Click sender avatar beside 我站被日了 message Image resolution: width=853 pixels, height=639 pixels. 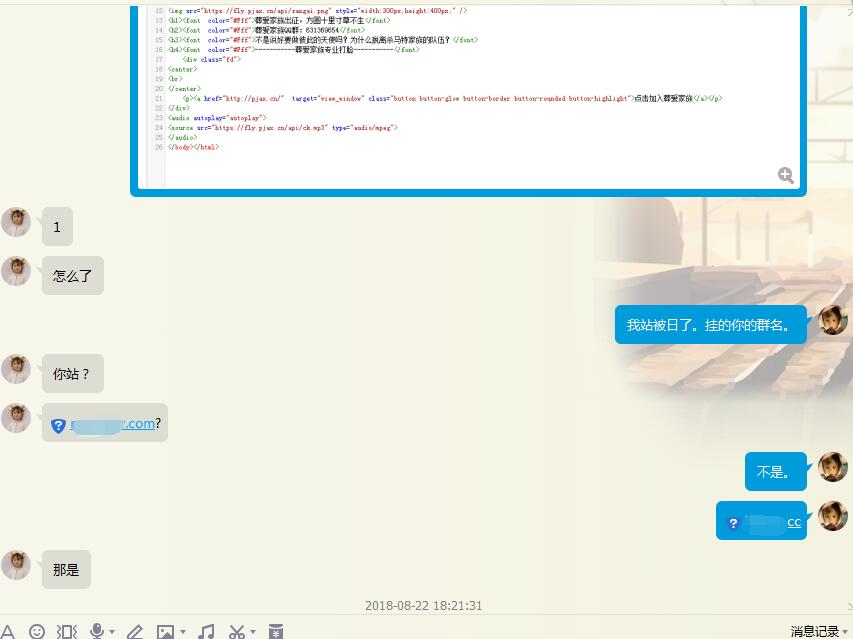[x=832, y=320]
